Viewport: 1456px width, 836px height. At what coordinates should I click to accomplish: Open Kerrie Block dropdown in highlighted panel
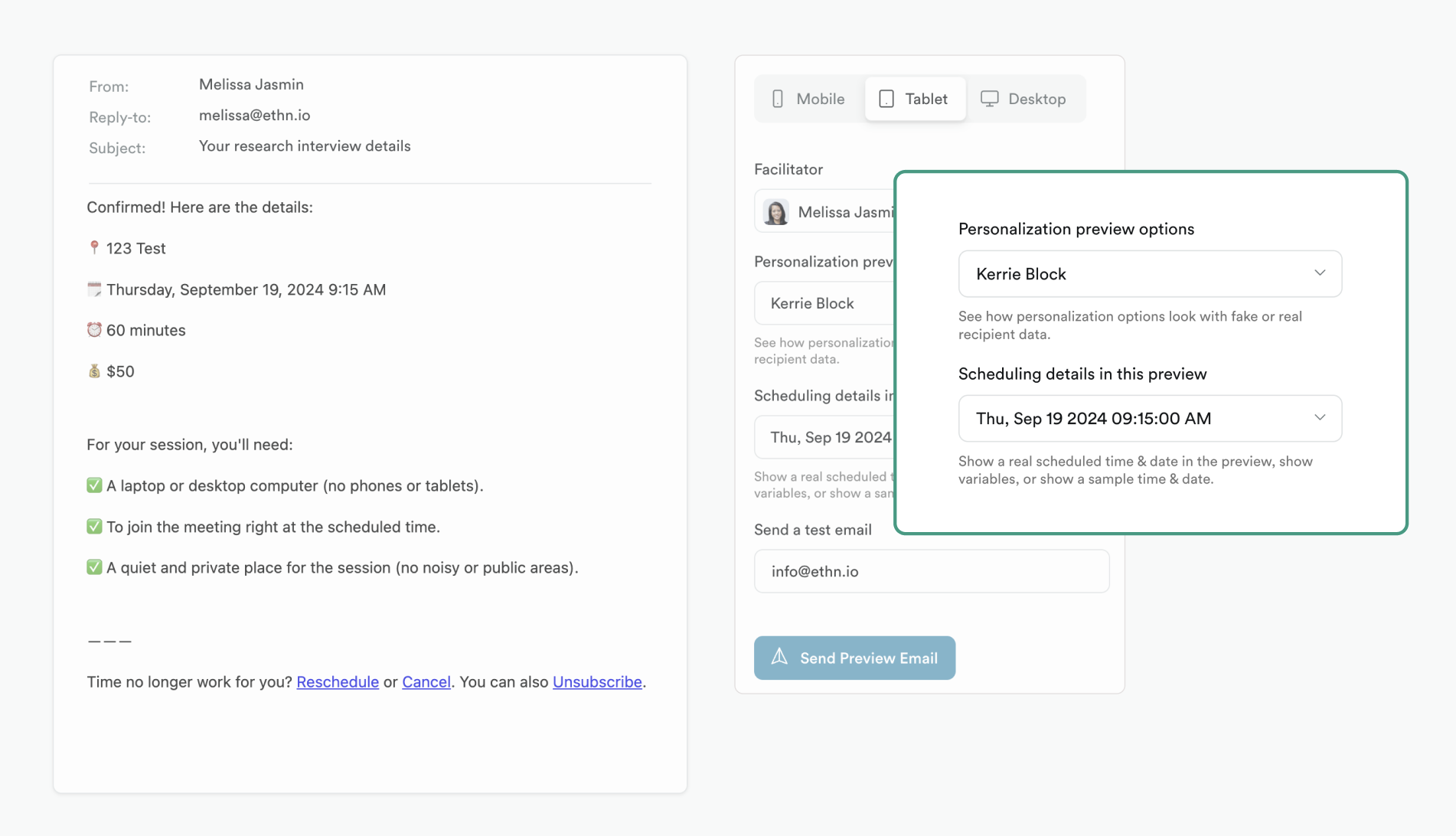point(1150,274)
